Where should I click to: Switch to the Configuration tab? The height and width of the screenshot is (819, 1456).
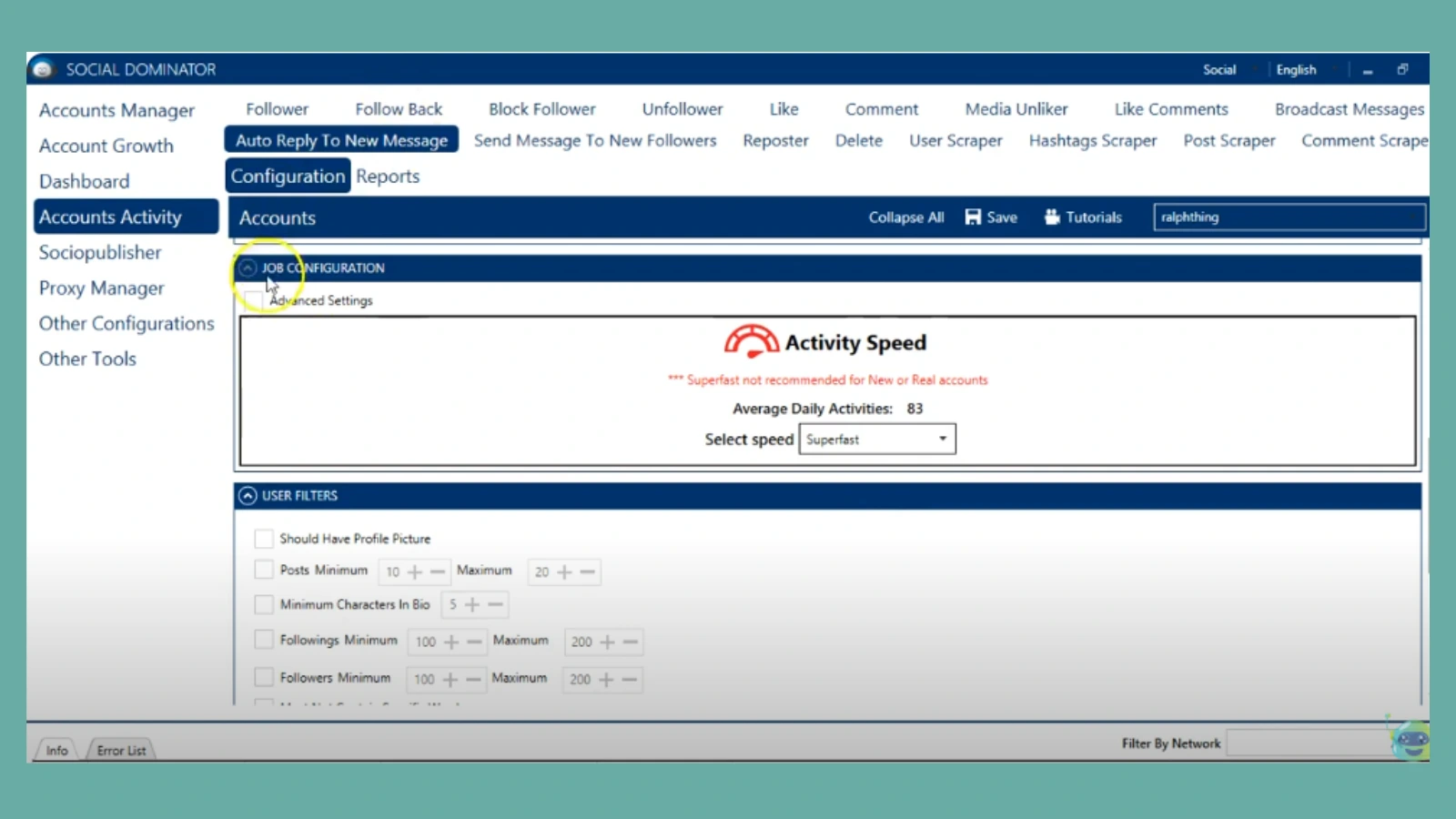(288, 176)
